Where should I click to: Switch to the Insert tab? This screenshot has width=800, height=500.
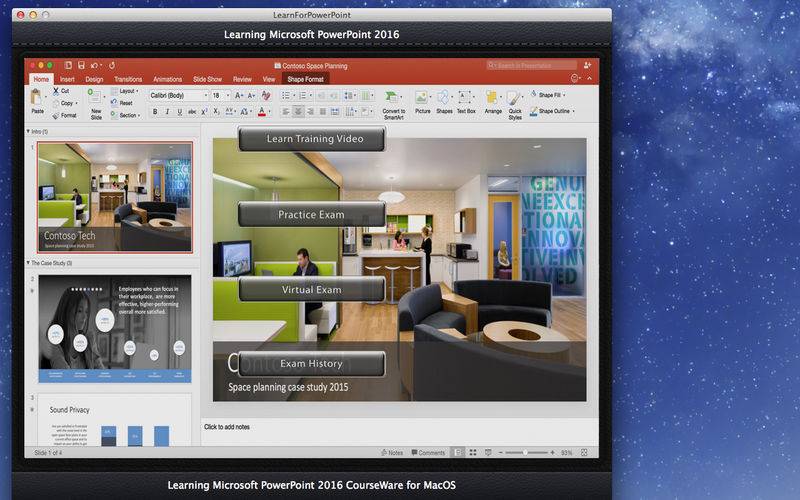pyautogui.click(x=67, y=79)
